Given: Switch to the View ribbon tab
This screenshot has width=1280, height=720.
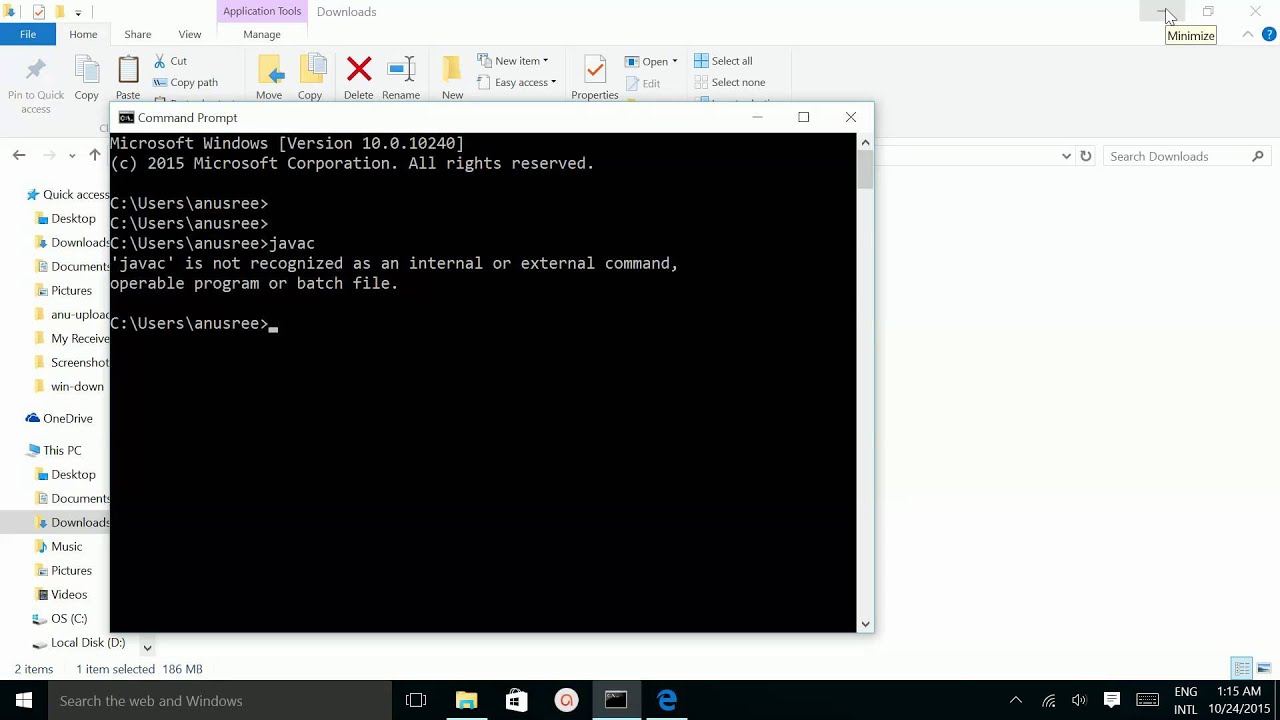Looking at the screenshot, I should coord(189,34).
